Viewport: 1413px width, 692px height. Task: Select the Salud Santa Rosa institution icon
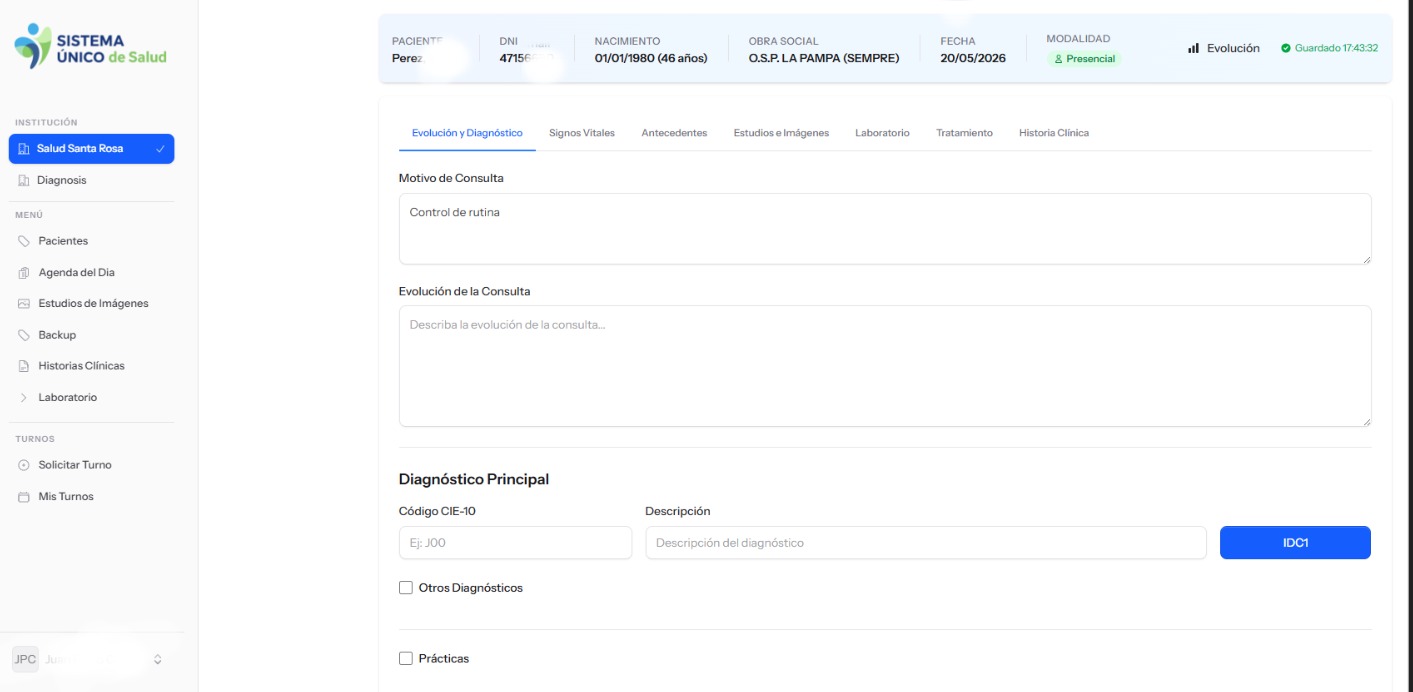(24, 149)
